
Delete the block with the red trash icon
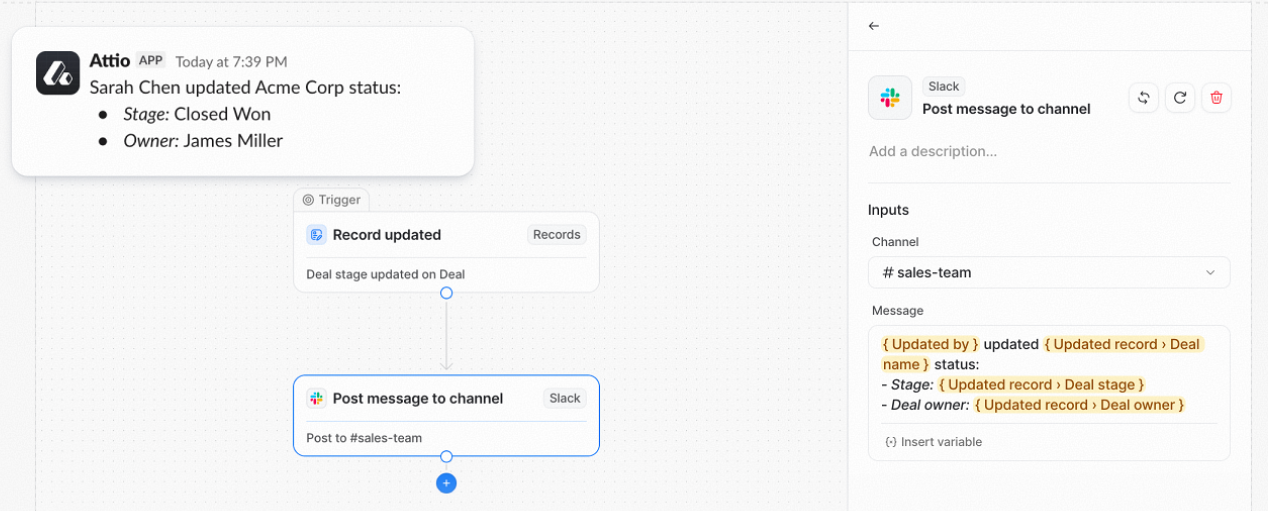[x=1216, y=97]
